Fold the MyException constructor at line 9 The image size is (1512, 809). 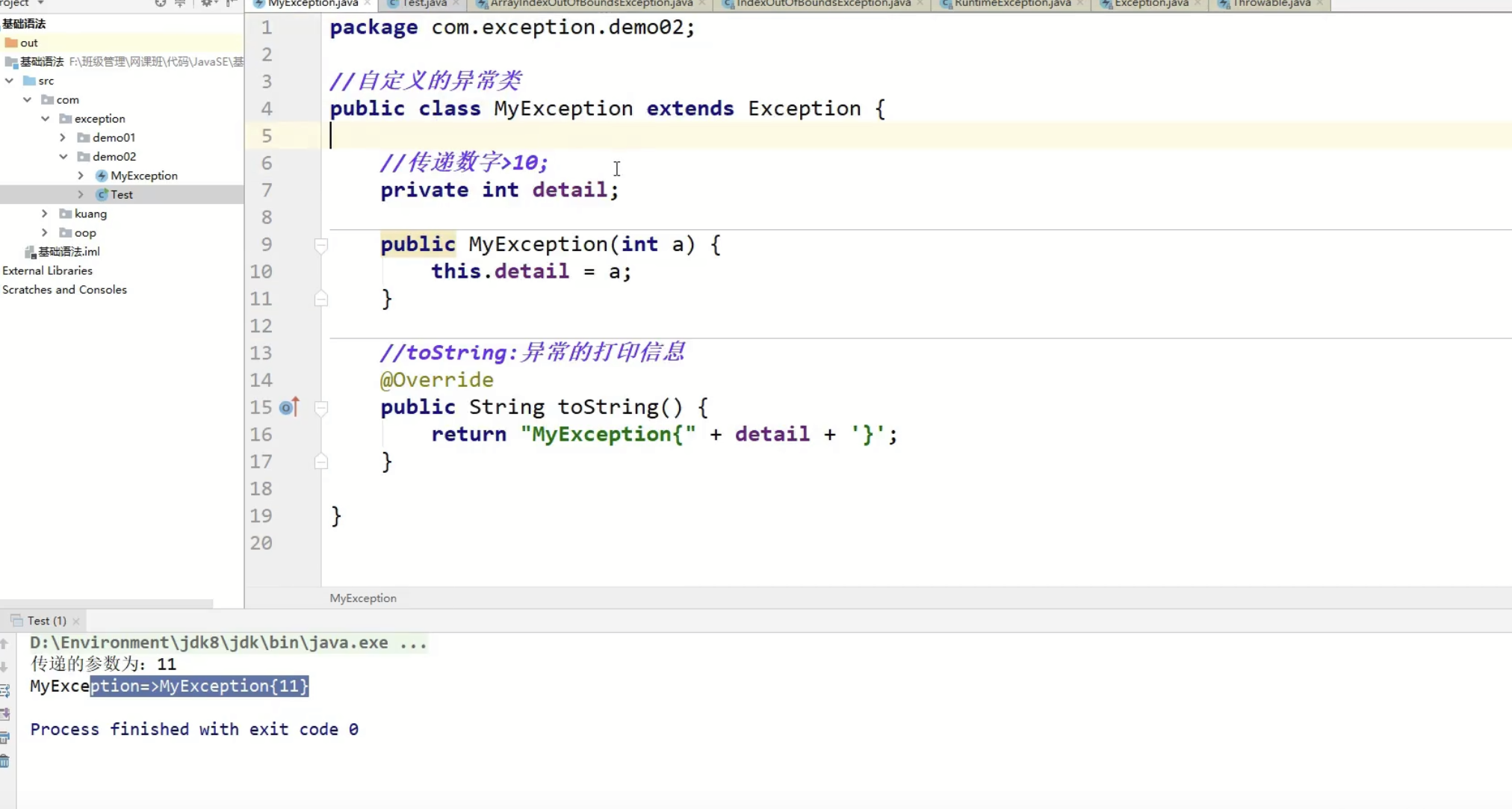tap(321, 245)
